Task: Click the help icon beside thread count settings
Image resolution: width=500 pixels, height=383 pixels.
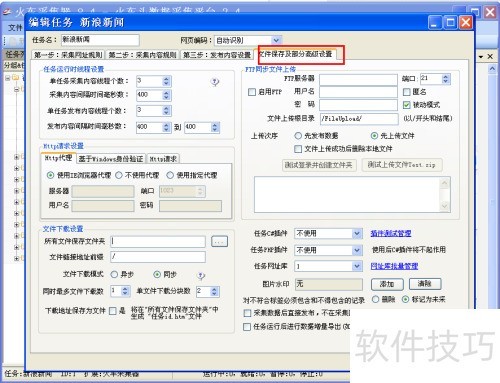Action: click(215, 82)
